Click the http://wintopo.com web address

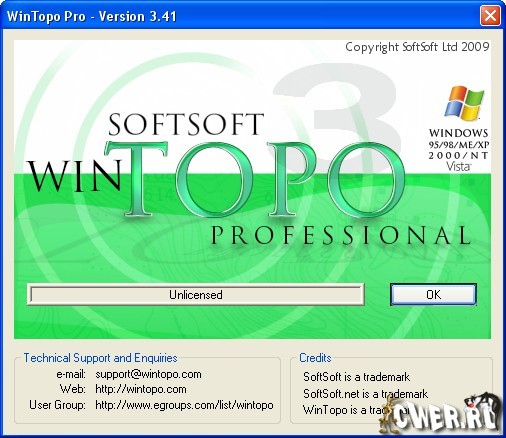click(141, 389)
